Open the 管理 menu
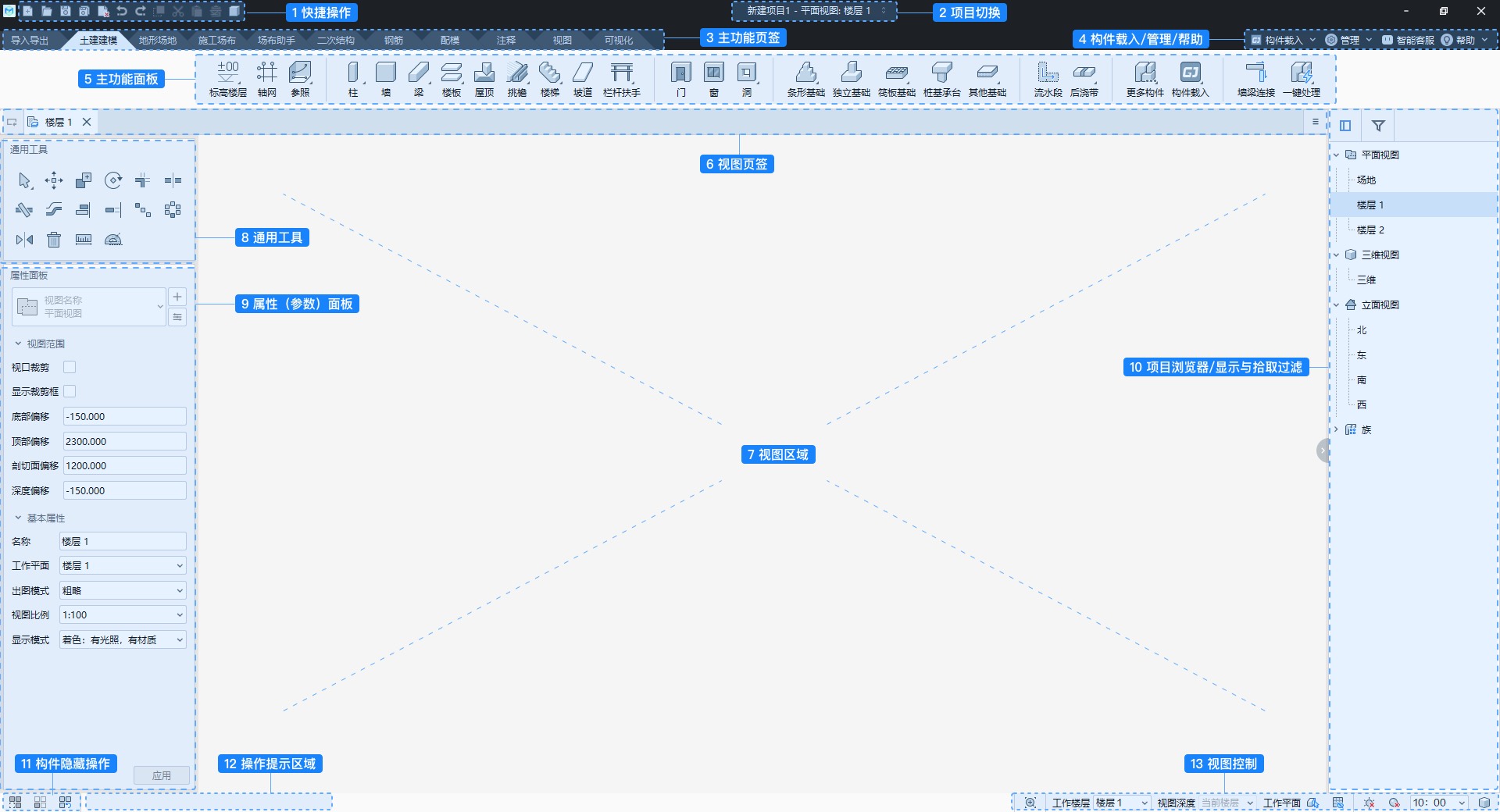This screenshot has height=812, width=1500. coord(1348,40)
